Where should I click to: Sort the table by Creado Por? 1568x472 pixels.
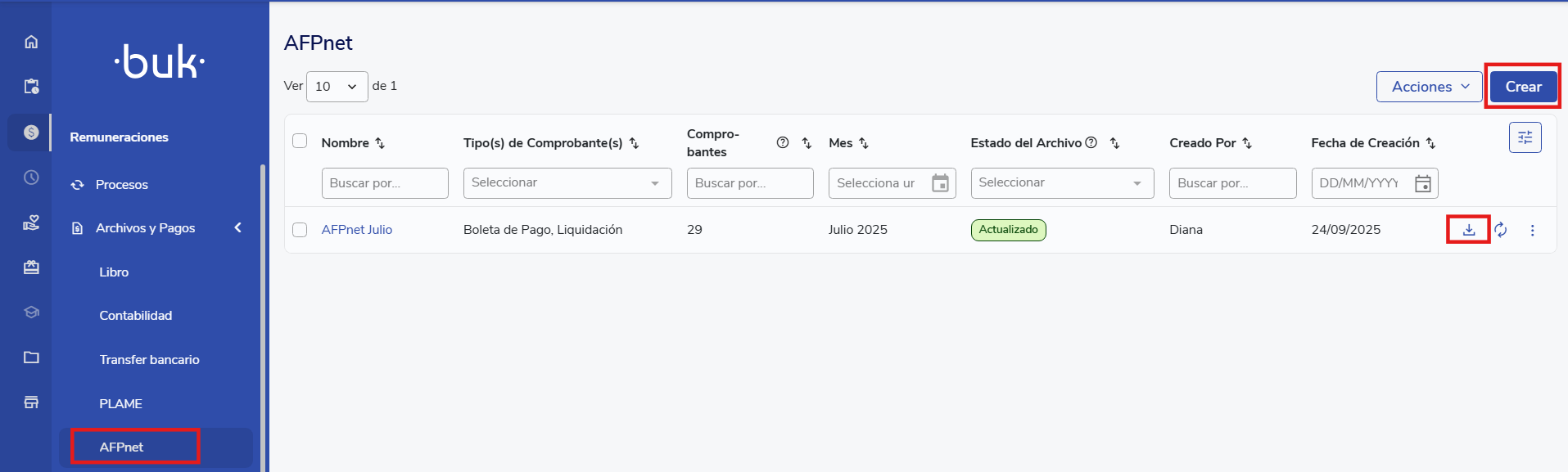pyautogui.click(x=1247, y=143)
